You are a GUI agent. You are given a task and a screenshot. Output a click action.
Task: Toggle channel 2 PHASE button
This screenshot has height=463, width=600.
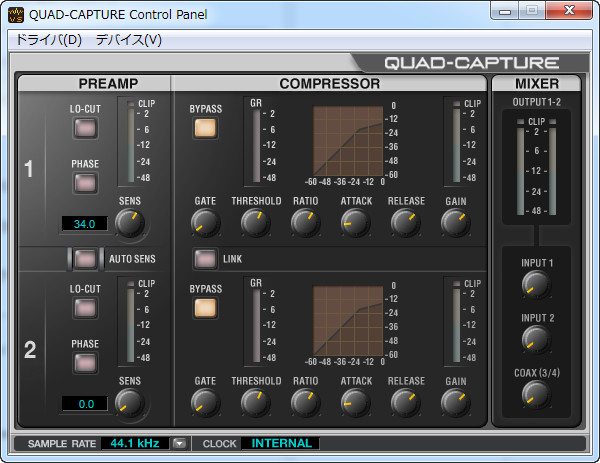(x=85, y=362)
